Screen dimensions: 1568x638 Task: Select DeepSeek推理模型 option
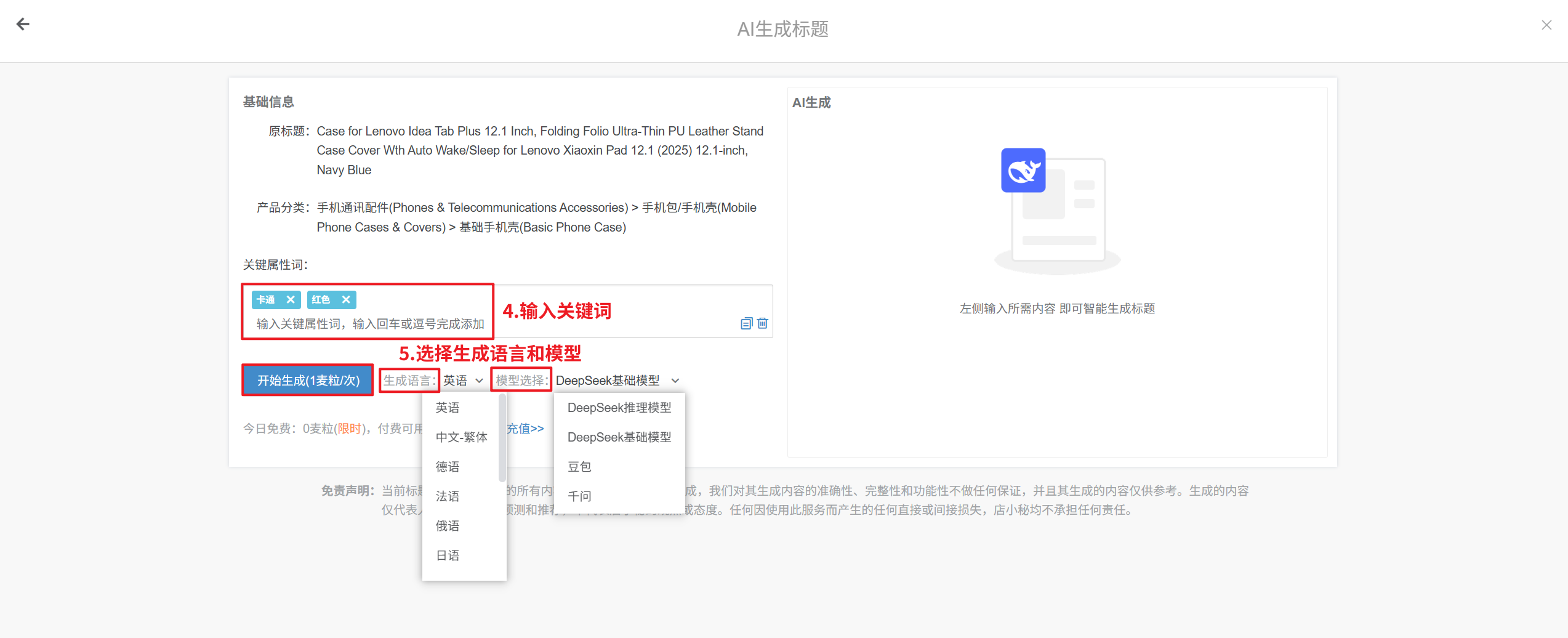click(619, 408)
